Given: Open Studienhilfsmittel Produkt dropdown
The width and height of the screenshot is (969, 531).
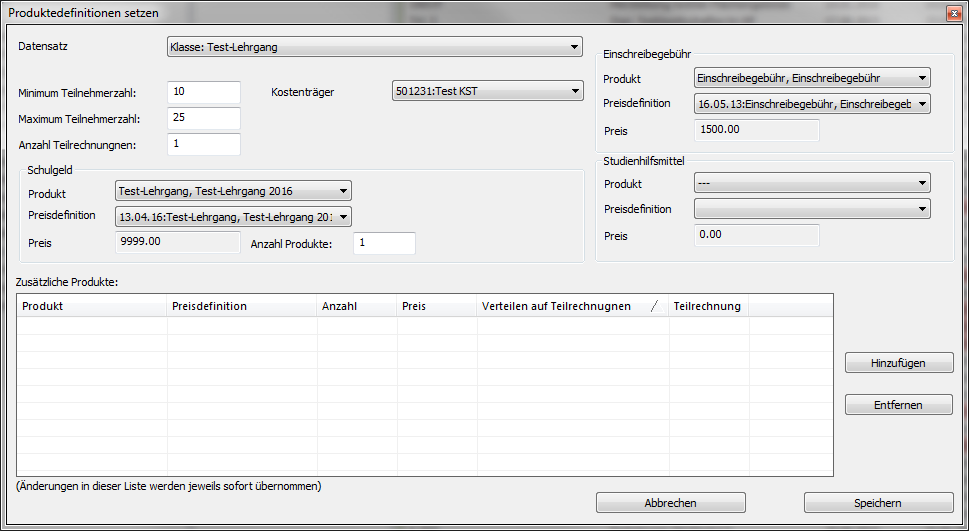Looking at the screenshot, I should (811, 183).
